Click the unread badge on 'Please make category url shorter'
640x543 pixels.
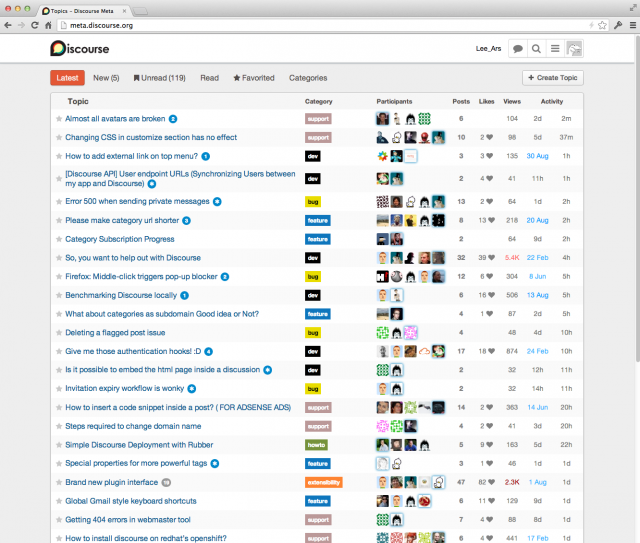[x=187, y=220]
